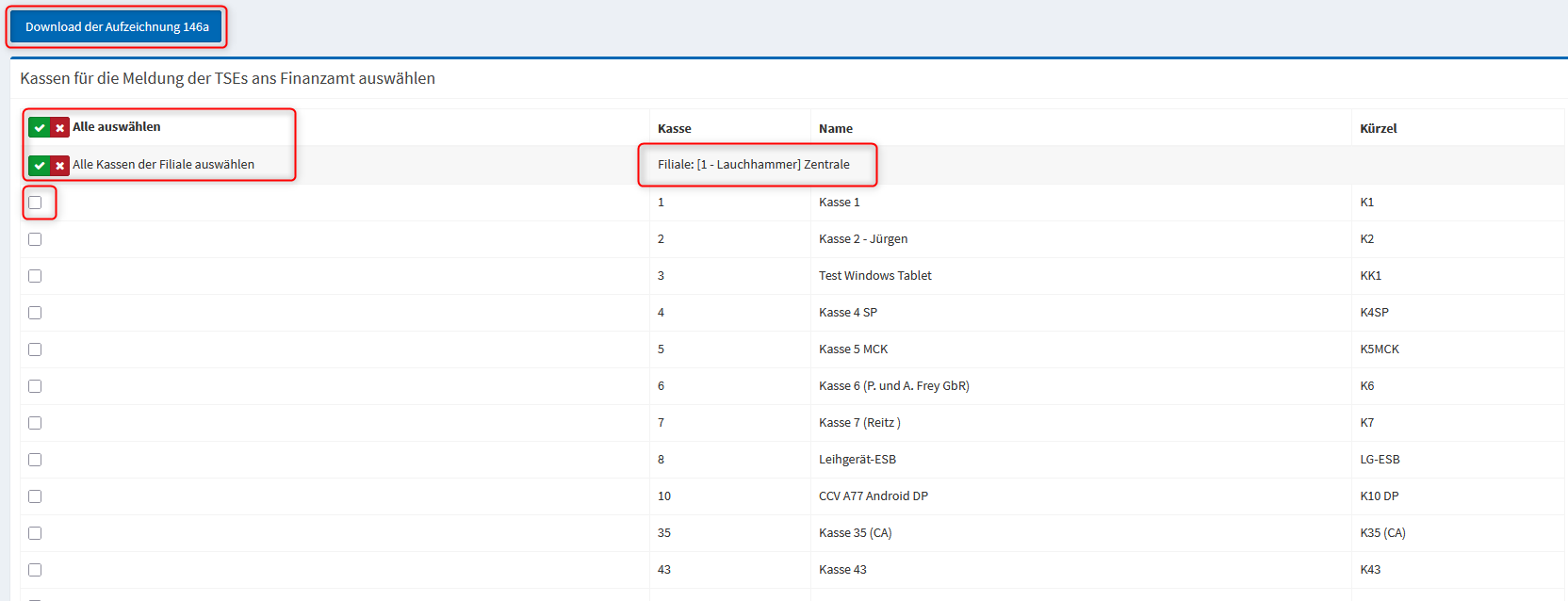
Task: Enable the Kasse 35 (CA) checkbox
Action: [35, 533]
